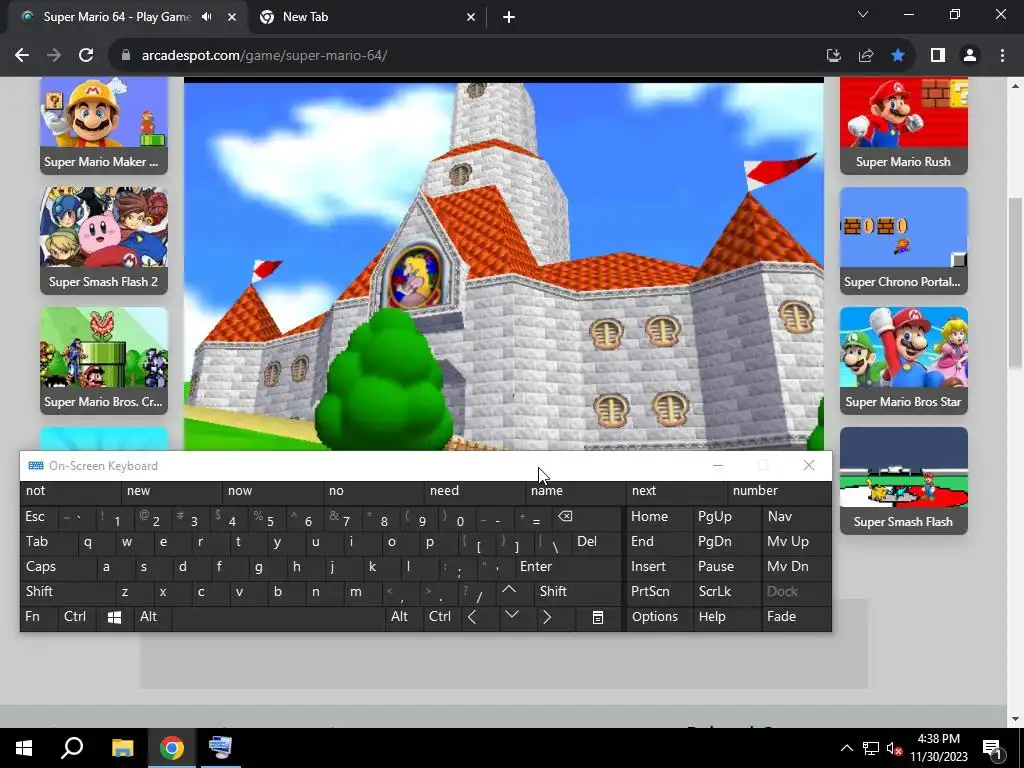Go back using the browser back arrow

point(22,56)
